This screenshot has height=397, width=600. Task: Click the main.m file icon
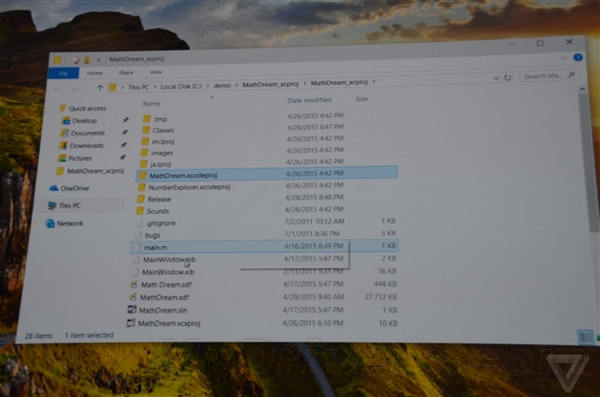(x=137, y=247)
